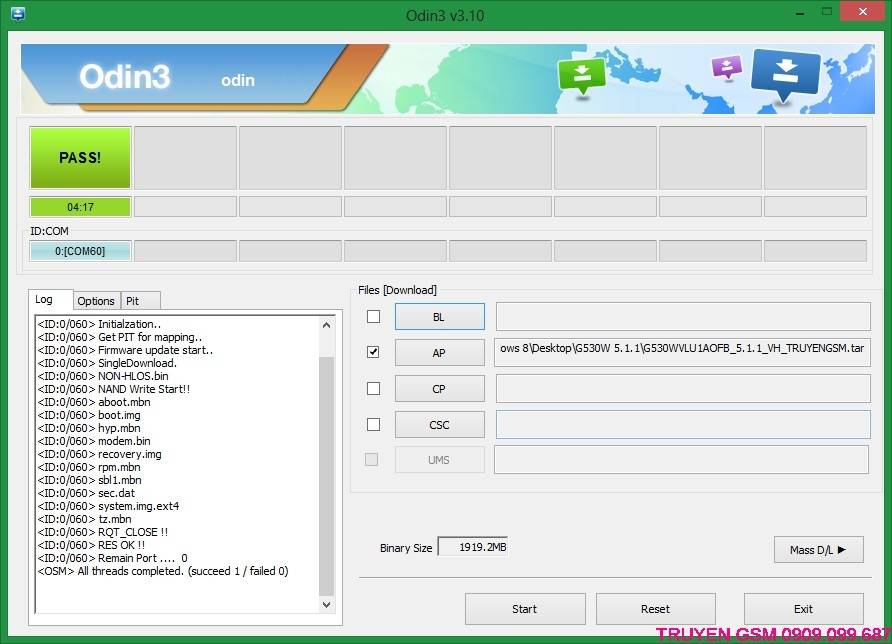This screenshot has width=892, height=644.
Task: Click the CSC file path field
Action: click(683, 424)
